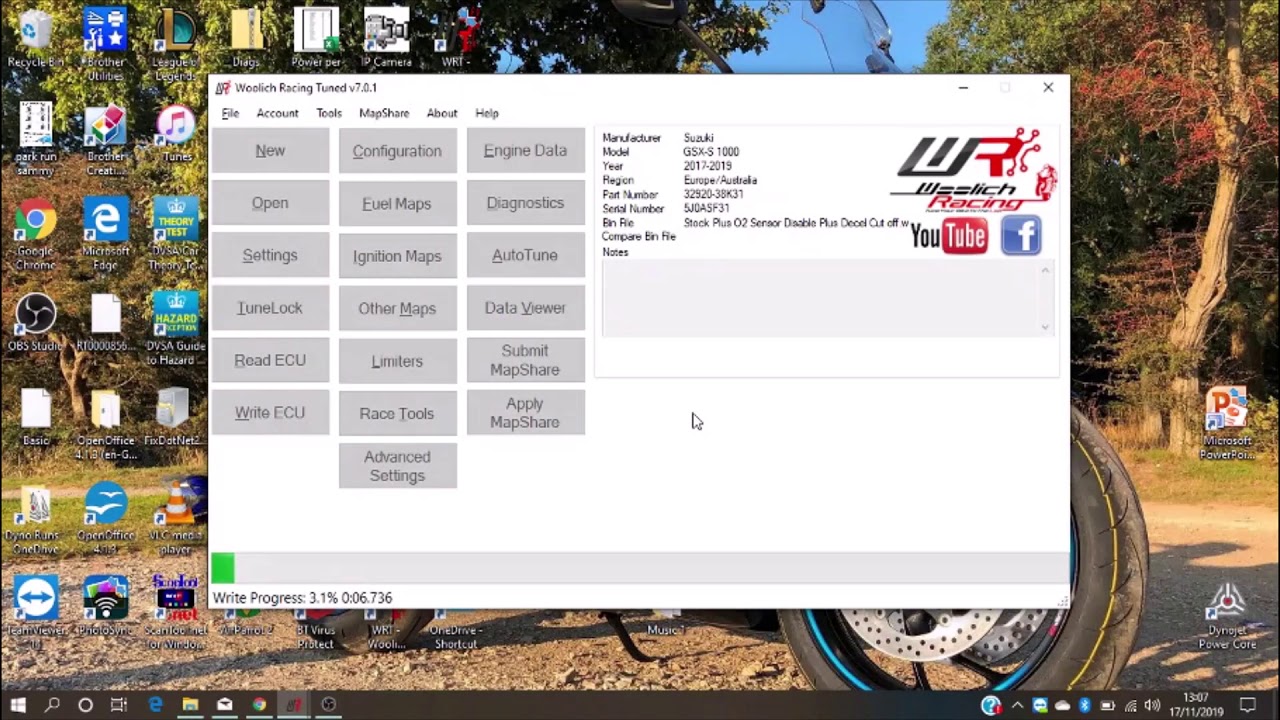Open the Tools menu

pyautogui.click(x=329, y=113)
